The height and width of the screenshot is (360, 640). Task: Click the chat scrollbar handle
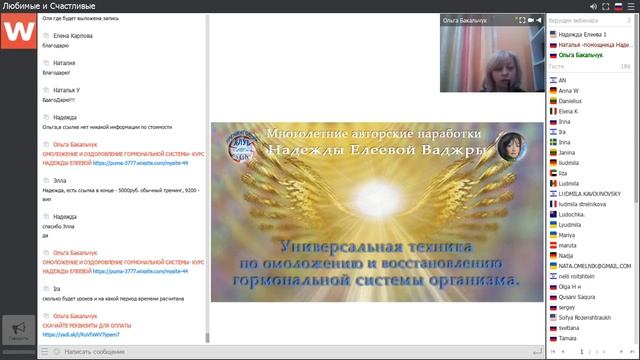[207, 338]
